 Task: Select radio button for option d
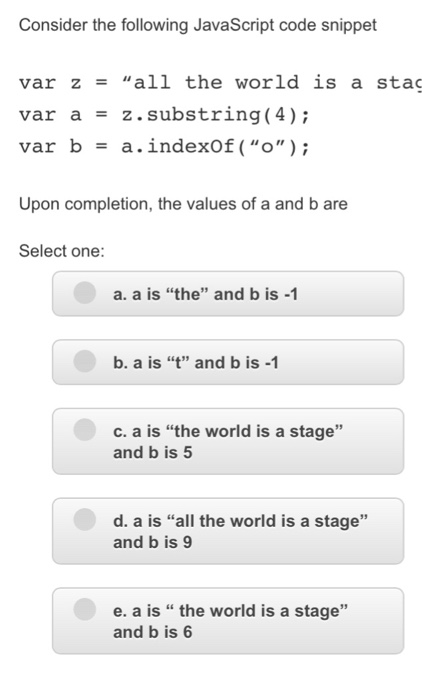click(84, 519)
